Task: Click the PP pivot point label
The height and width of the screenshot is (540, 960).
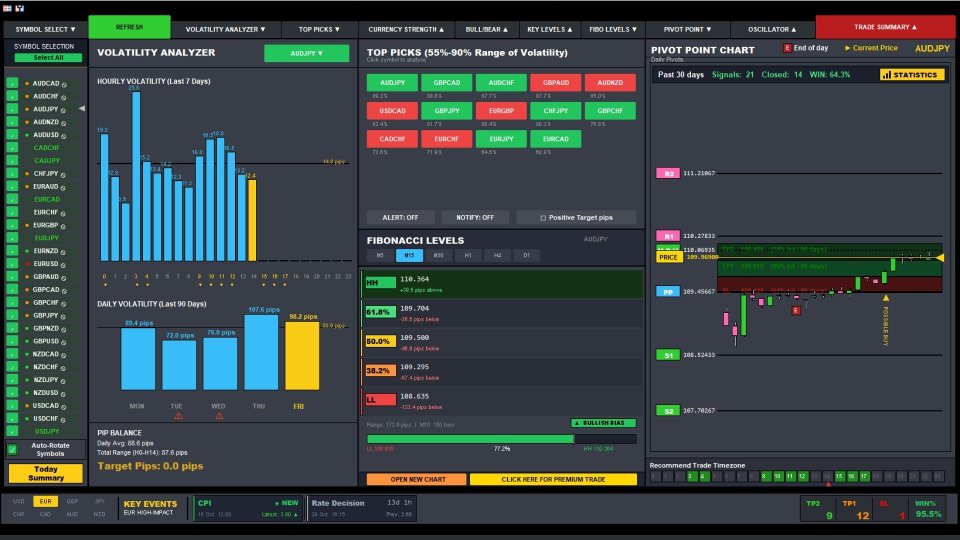Action: click(668, 292)
